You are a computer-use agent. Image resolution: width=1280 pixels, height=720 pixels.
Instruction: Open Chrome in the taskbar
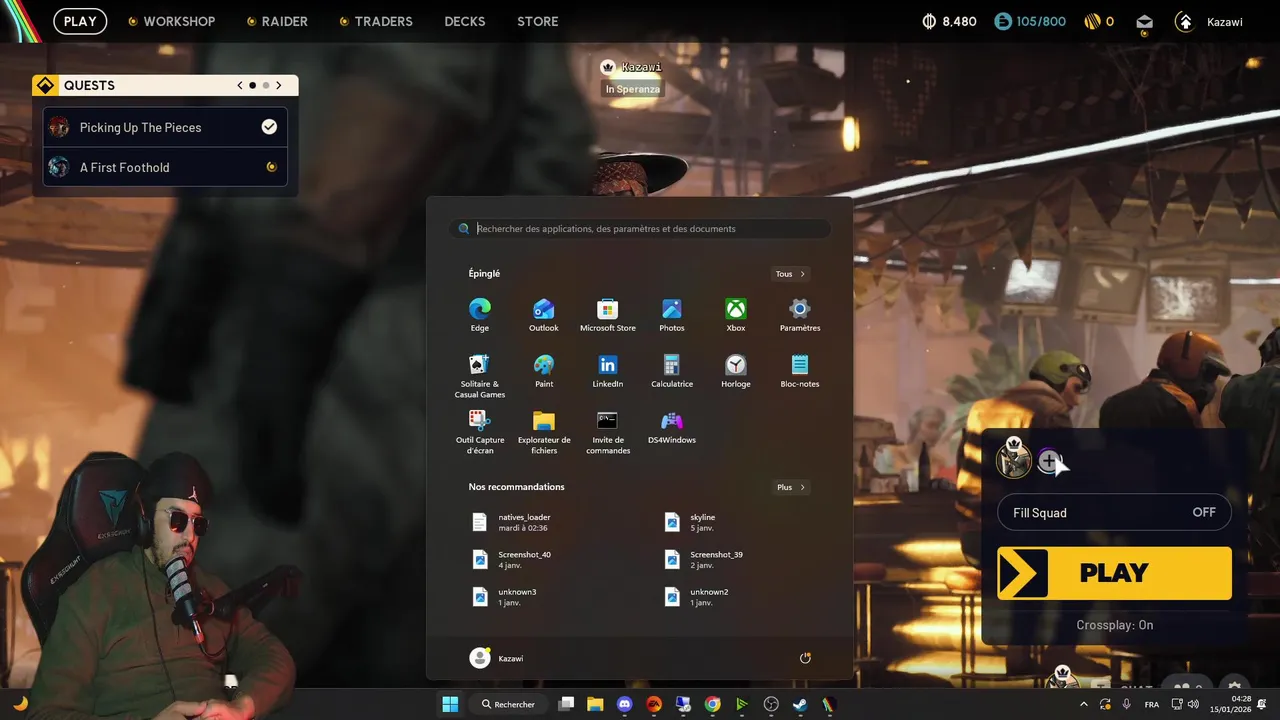pyautogui.click(x=712, y=704)
